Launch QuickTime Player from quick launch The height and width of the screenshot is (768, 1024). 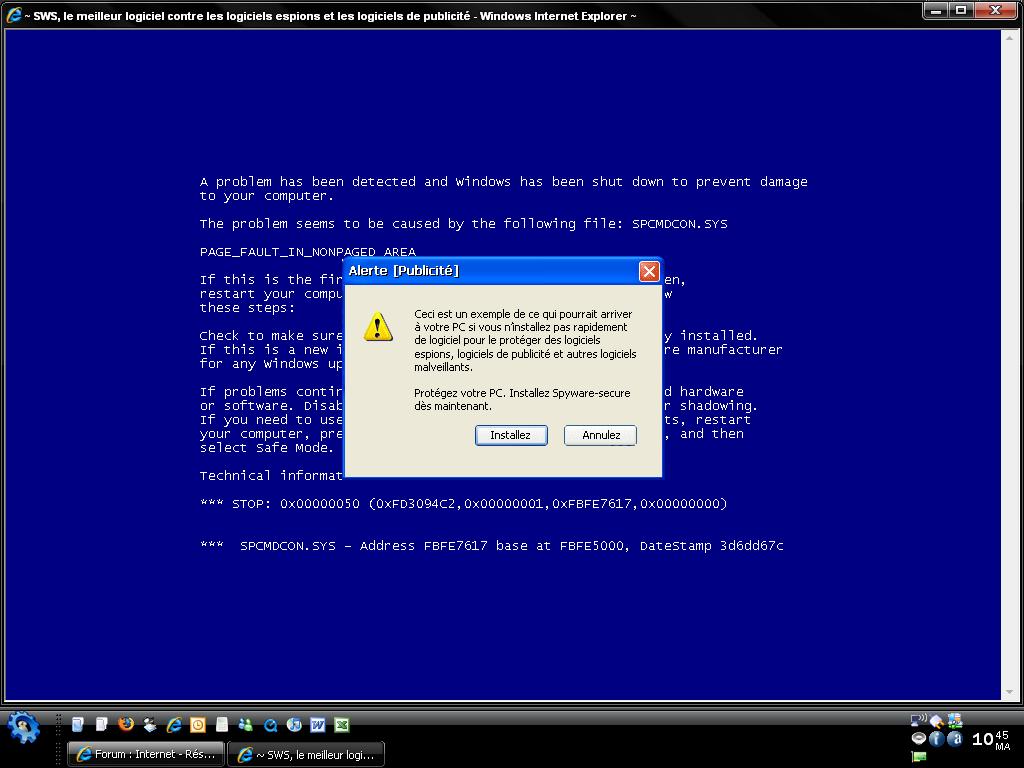click(x=270, y=725)
